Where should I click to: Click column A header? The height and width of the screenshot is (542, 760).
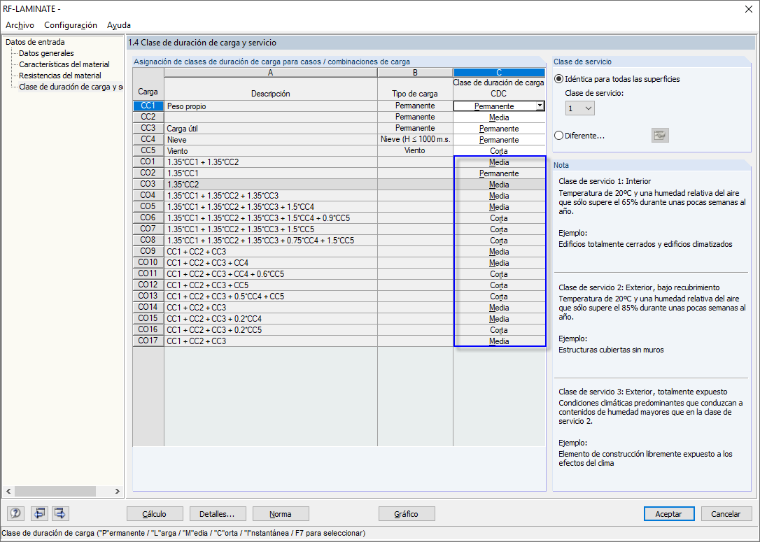(x=270, y=72)
